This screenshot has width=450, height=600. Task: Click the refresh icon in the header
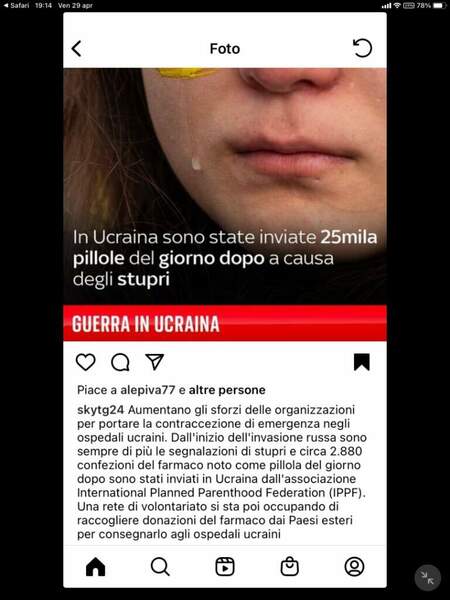[362, 48]
